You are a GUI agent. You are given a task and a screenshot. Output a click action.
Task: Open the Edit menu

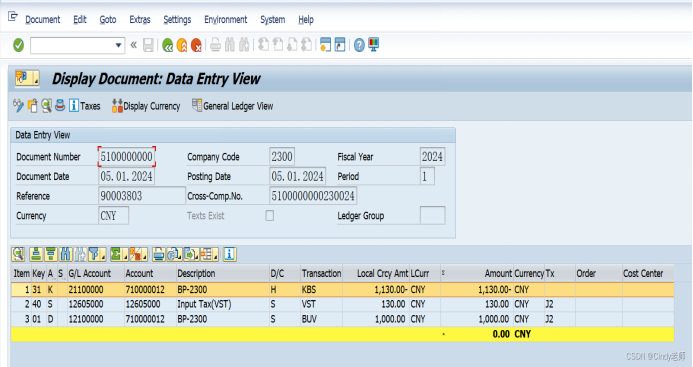coord(80,19)
